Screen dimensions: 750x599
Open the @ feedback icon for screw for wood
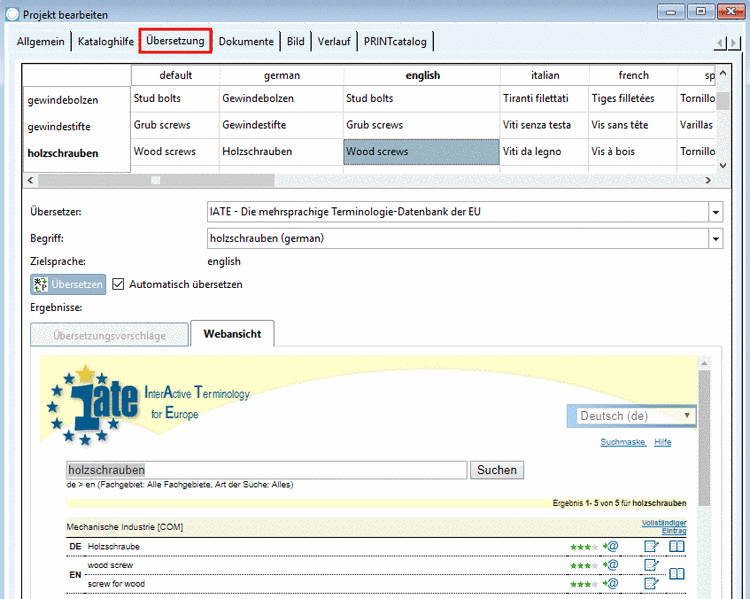tap(611, 583)
